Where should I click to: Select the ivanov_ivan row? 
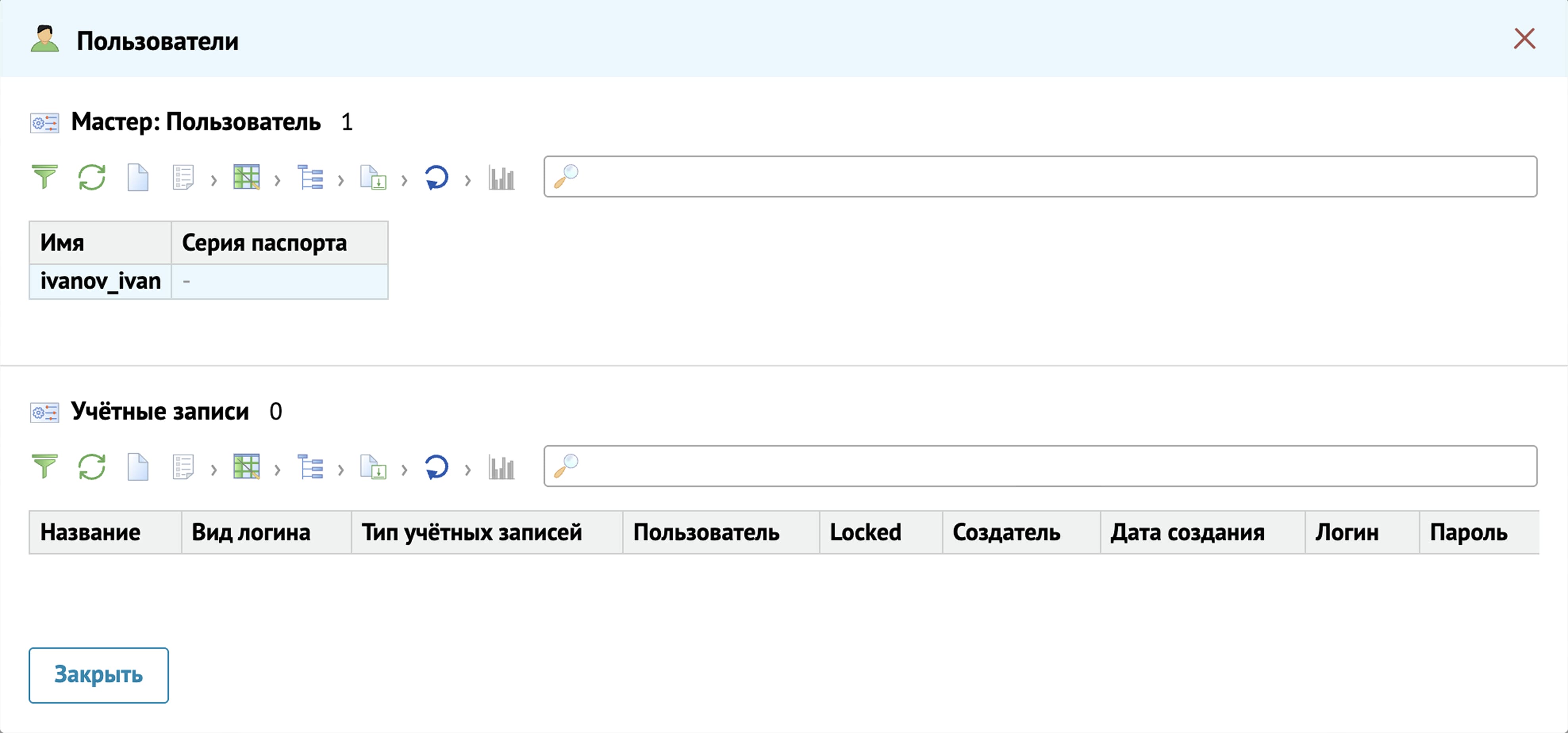[100, 281]
